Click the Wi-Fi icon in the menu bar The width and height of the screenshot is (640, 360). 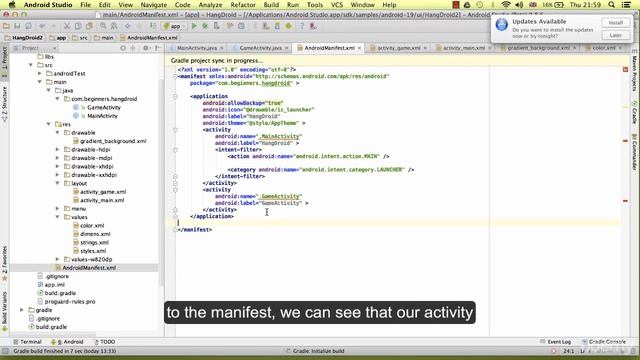[x=506, y=5]
